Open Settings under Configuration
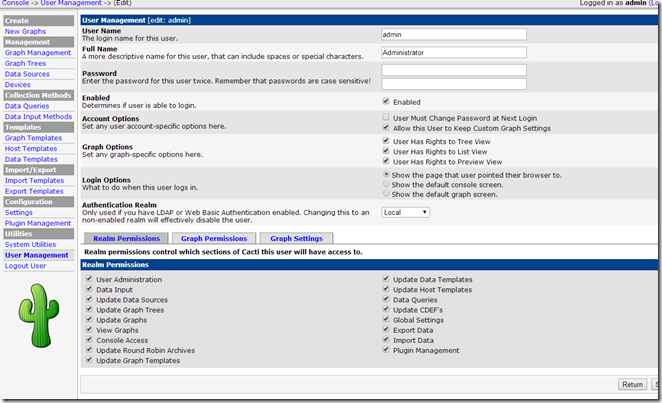The image size is (662, 403). pyautogui.click(x=19, y=212)
